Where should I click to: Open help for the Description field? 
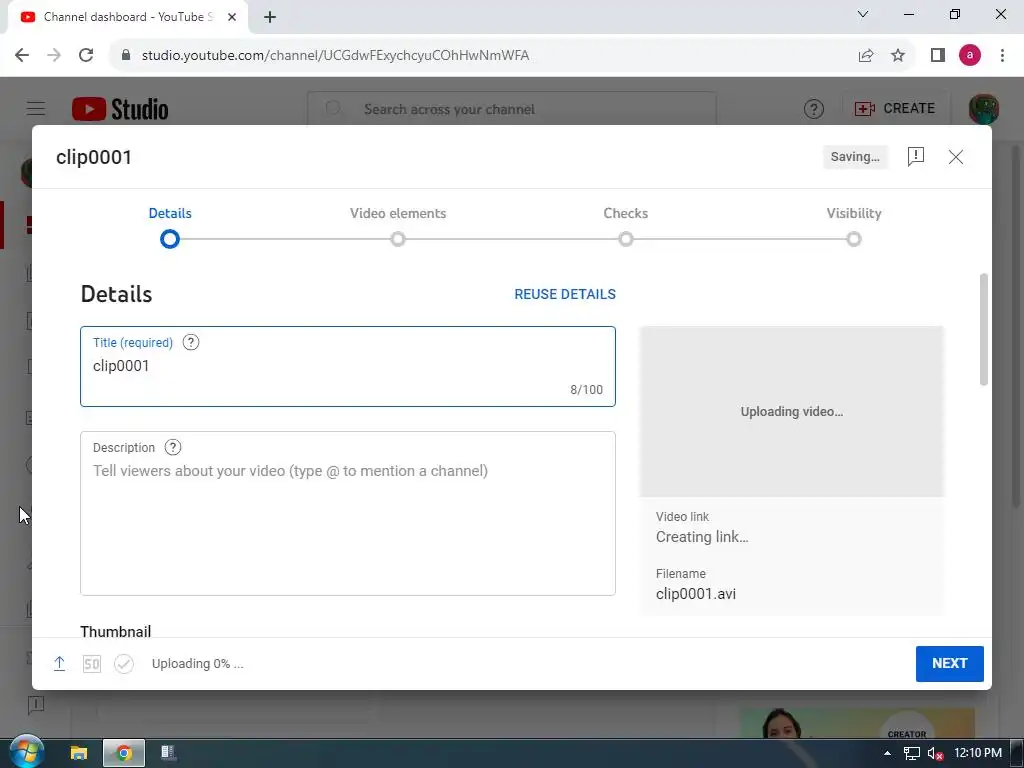172,447
